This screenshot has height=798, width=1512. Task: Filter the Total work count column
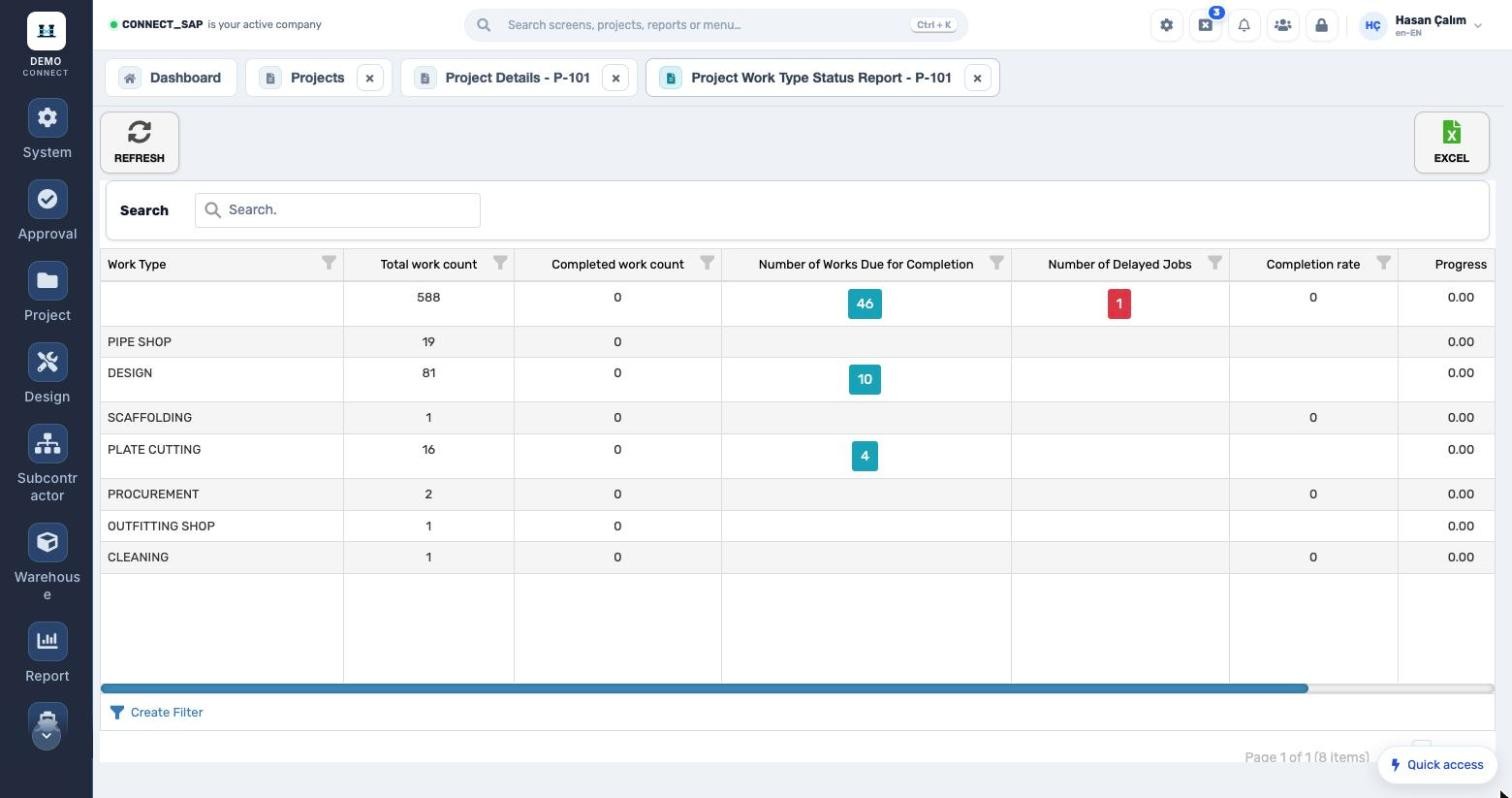[499, 263]
